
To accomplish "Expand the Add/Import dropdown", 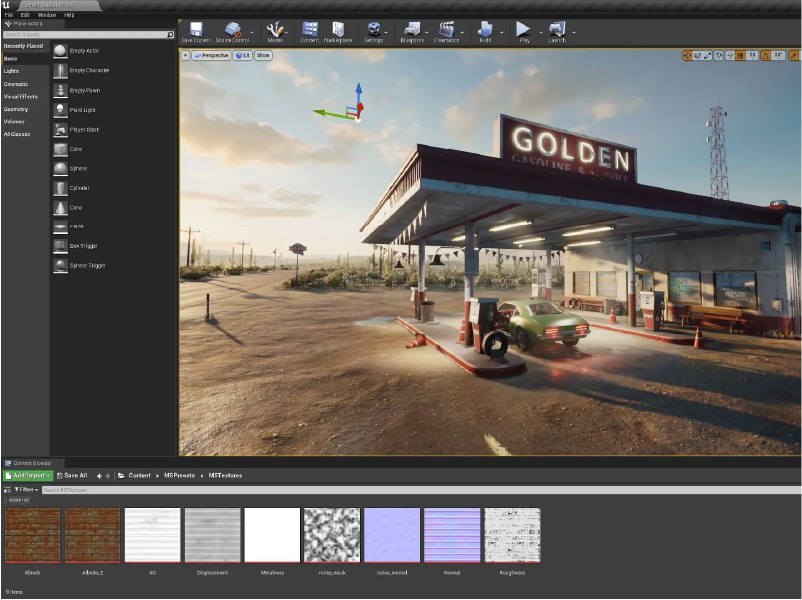I will pos(28,476).
